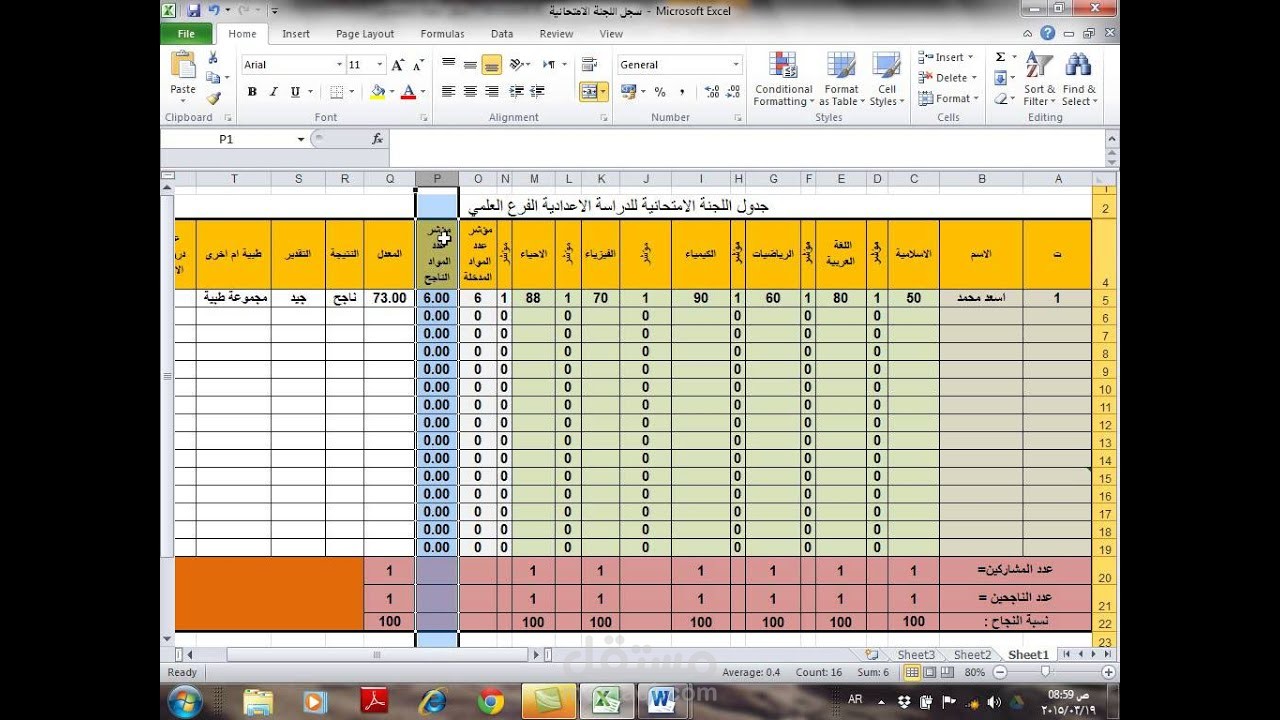The image size is (1280, 720).
Task: Toggle bold formatting
Action: click(x=252, y=92)
